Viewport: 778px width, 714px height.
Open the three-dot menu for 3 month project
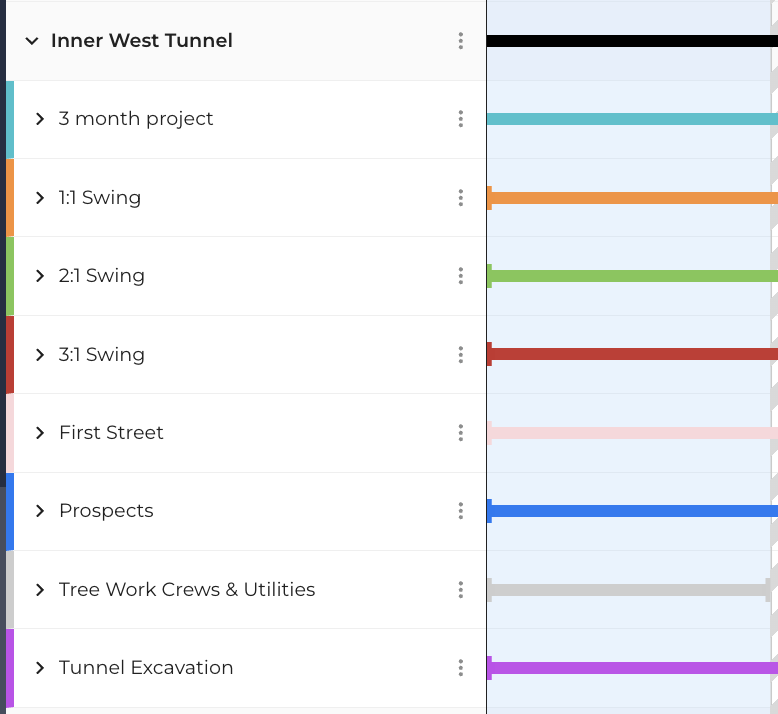pos(461,119)
